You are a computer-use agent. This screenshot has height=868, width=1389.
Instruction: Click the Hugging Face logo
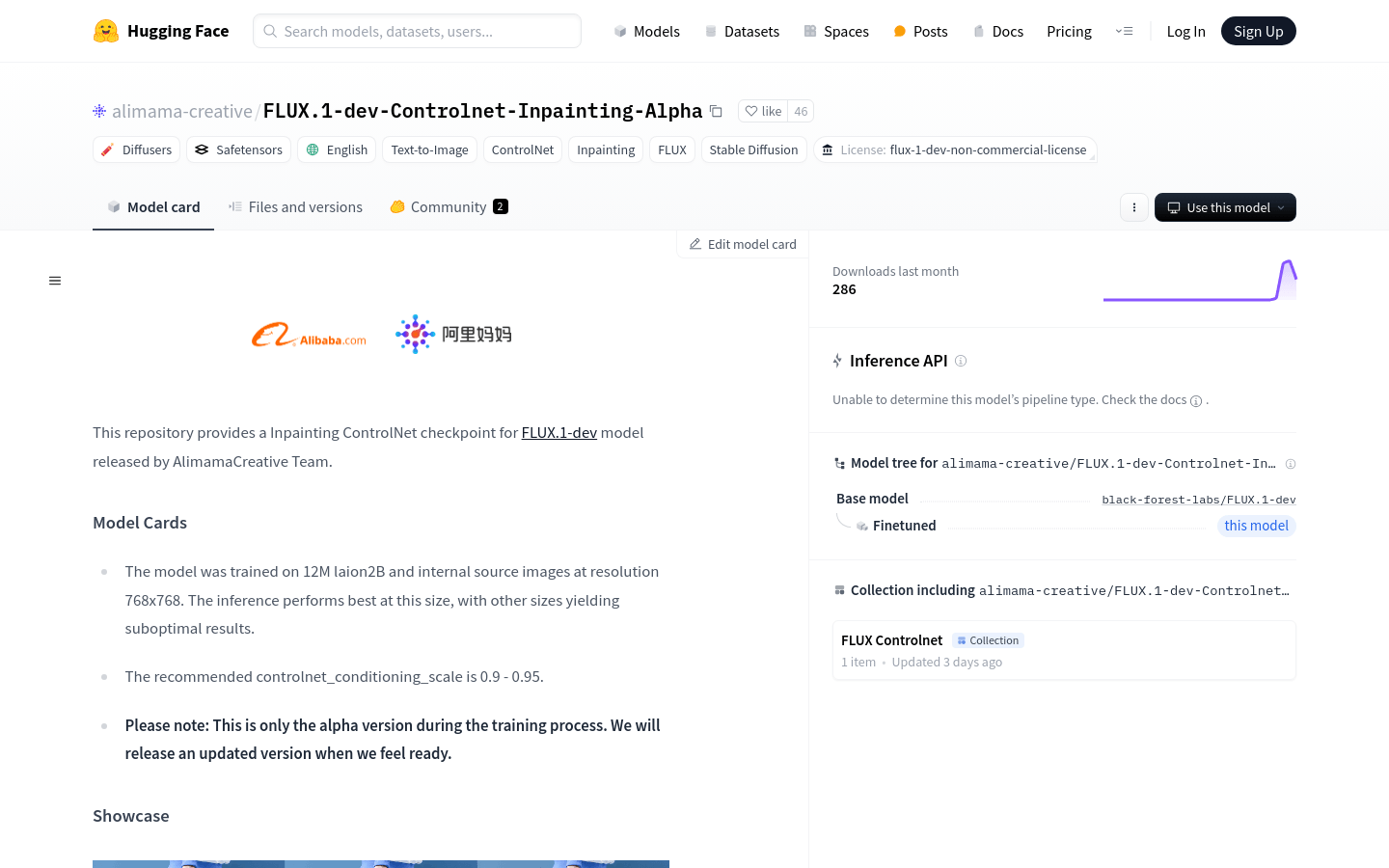click(x=161, y=31)
